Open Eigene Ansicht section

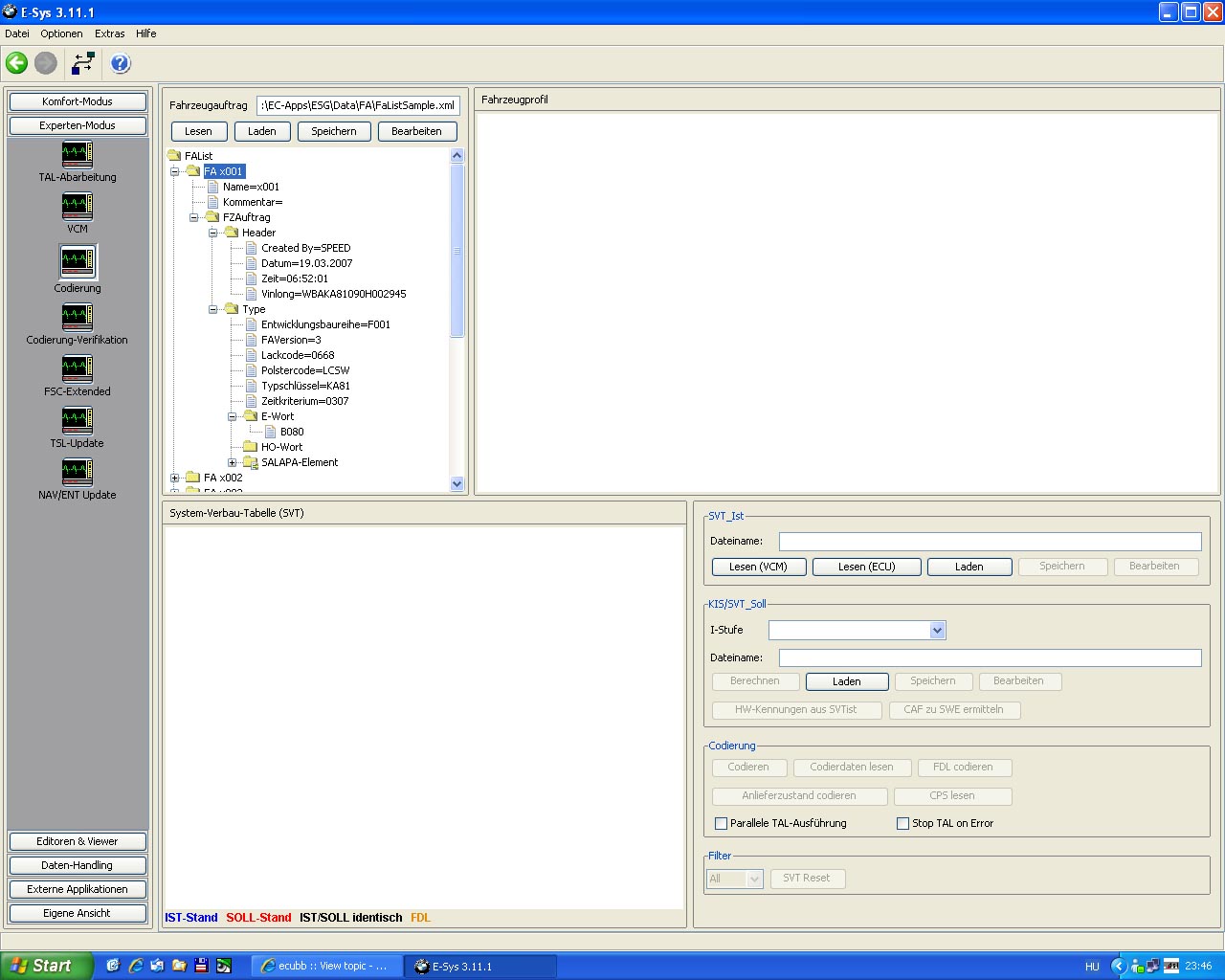78,913
